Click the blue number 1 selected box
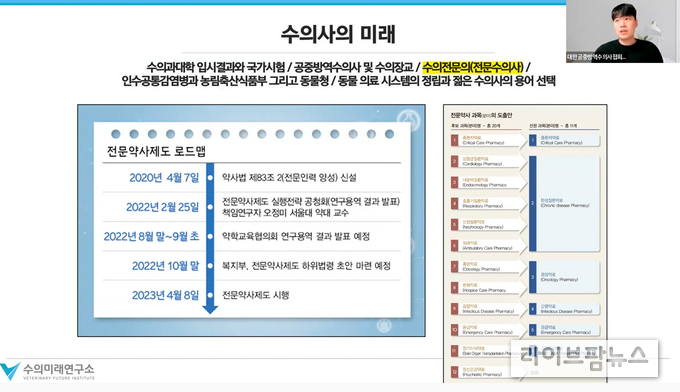This screenshot has height=392, width=680. pos(533,140)
